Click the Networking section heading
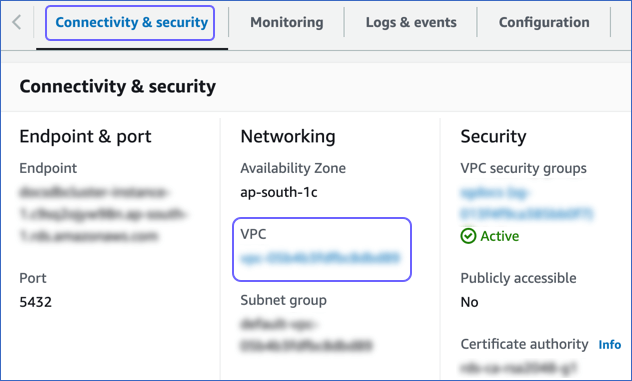The image size is (632, 381). 288,136
